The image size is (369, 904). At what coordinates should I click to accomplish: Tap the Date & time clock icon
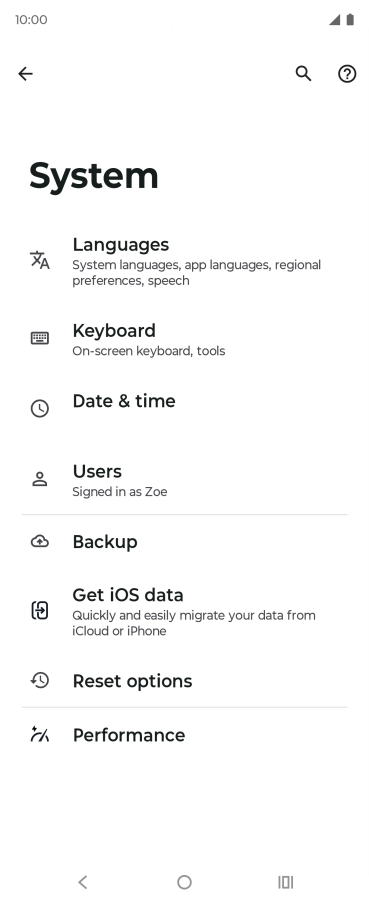pyautogui.click(x=40, y=409)
